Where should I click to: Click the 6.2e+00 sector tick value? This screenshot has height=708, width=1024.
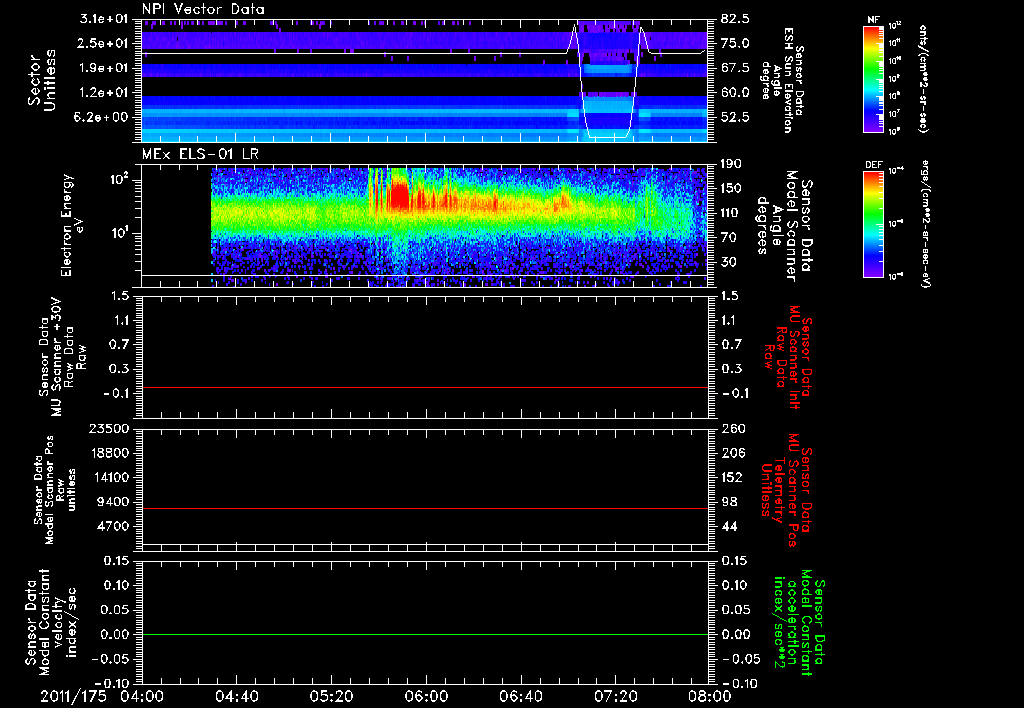click(101, 118)
